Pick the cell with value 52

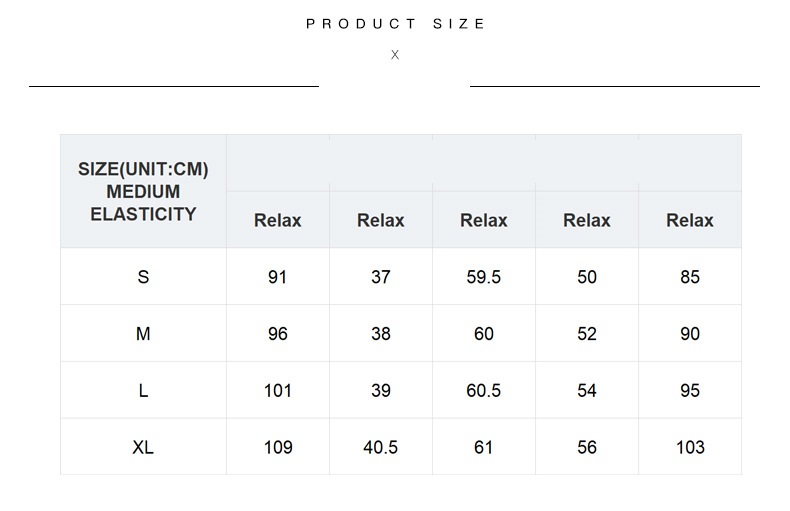(587, 334)
